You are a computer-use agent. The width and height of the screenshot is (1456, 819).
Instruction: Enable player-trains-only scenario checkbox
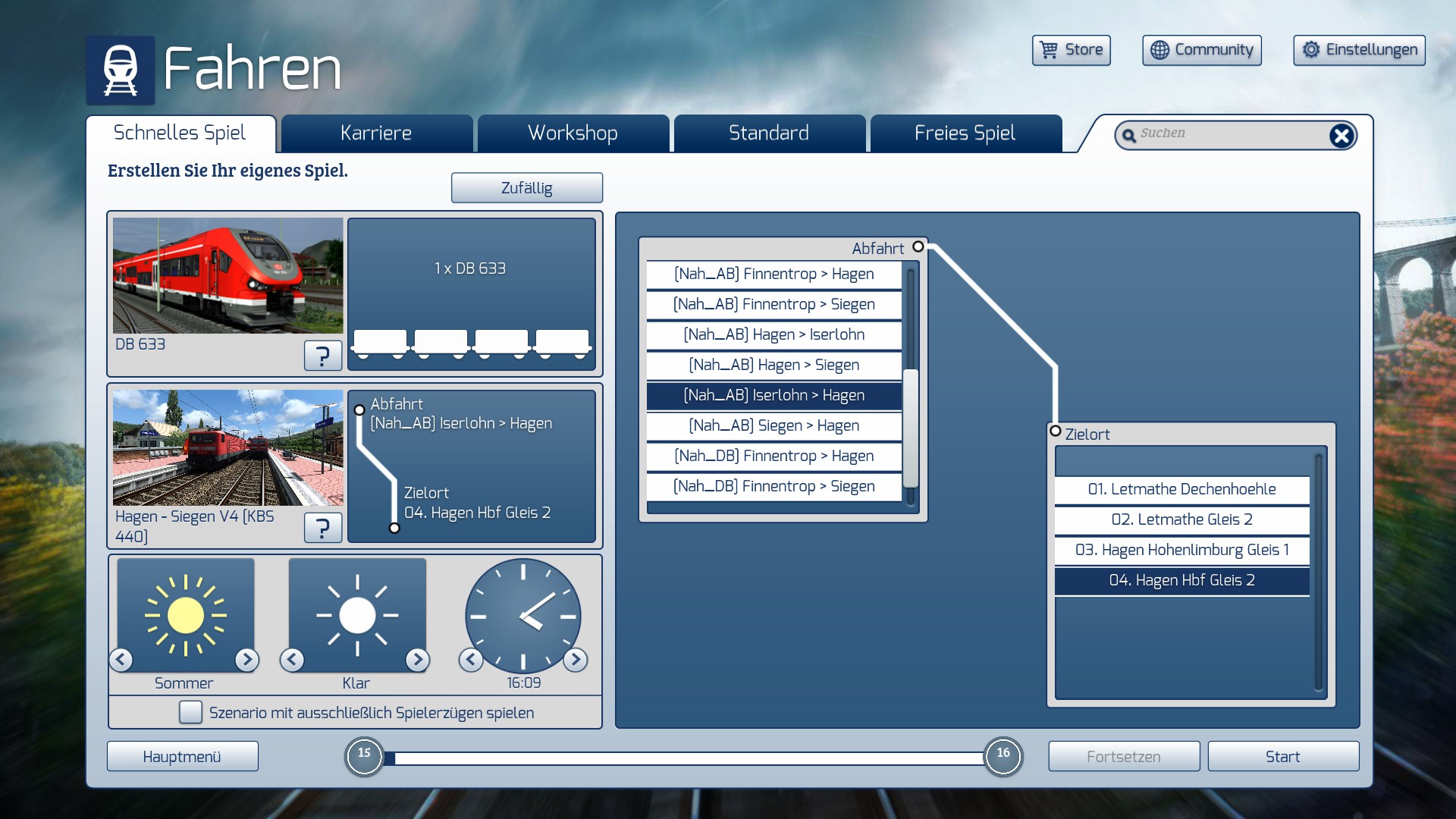coord(190,712)
